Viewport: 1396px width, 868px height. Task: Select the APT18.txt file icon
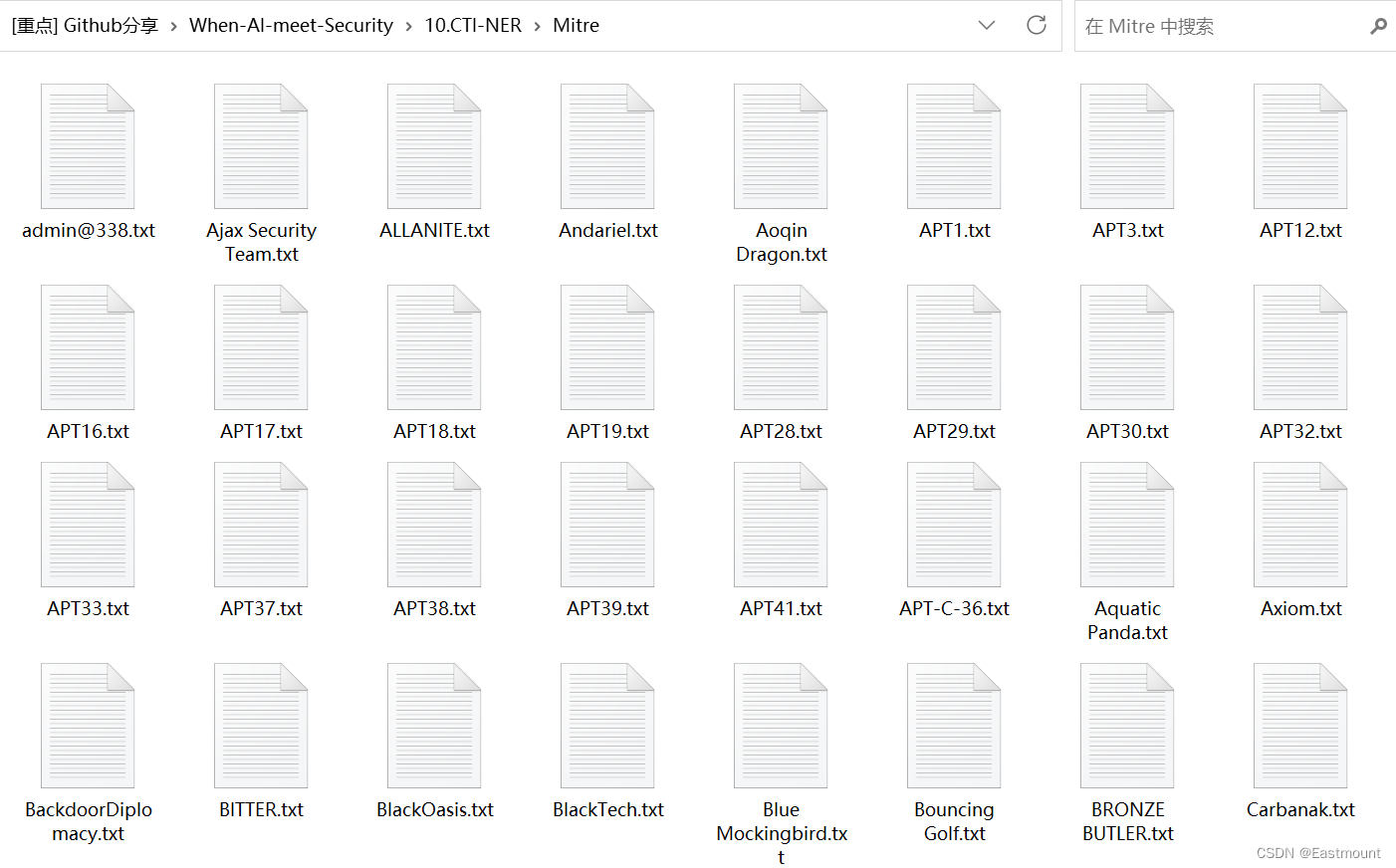click(434, 347)
